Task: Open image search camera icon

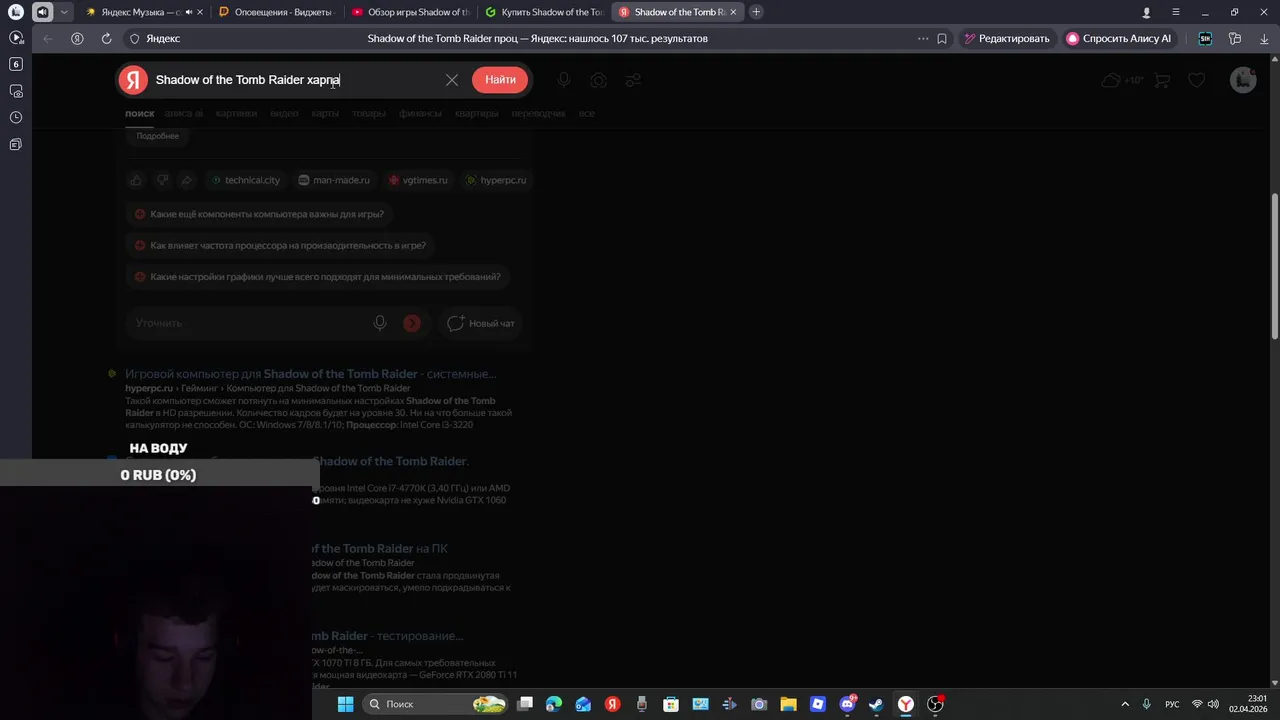Action: (598, 80)
